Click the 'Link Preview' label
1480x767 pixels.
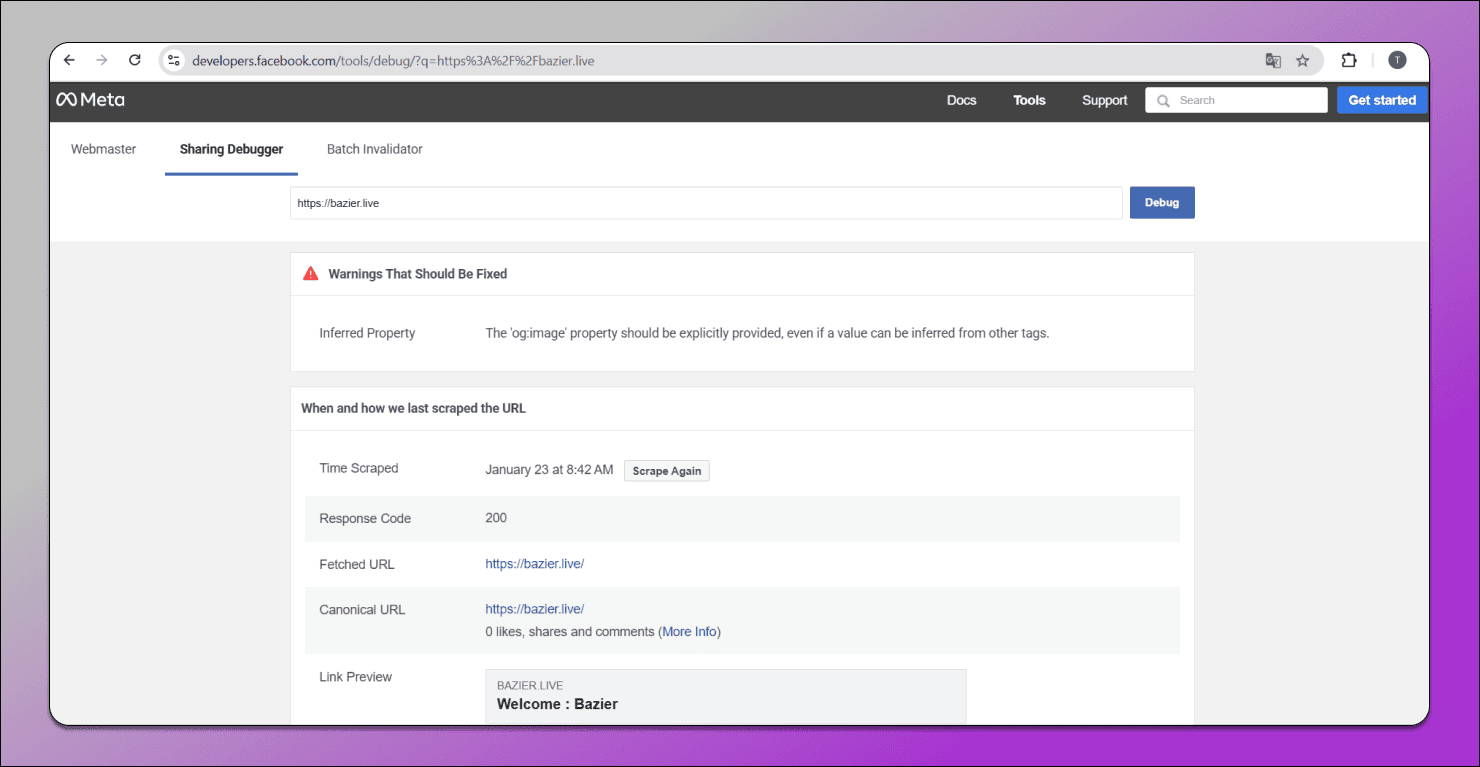click(355, 677)
